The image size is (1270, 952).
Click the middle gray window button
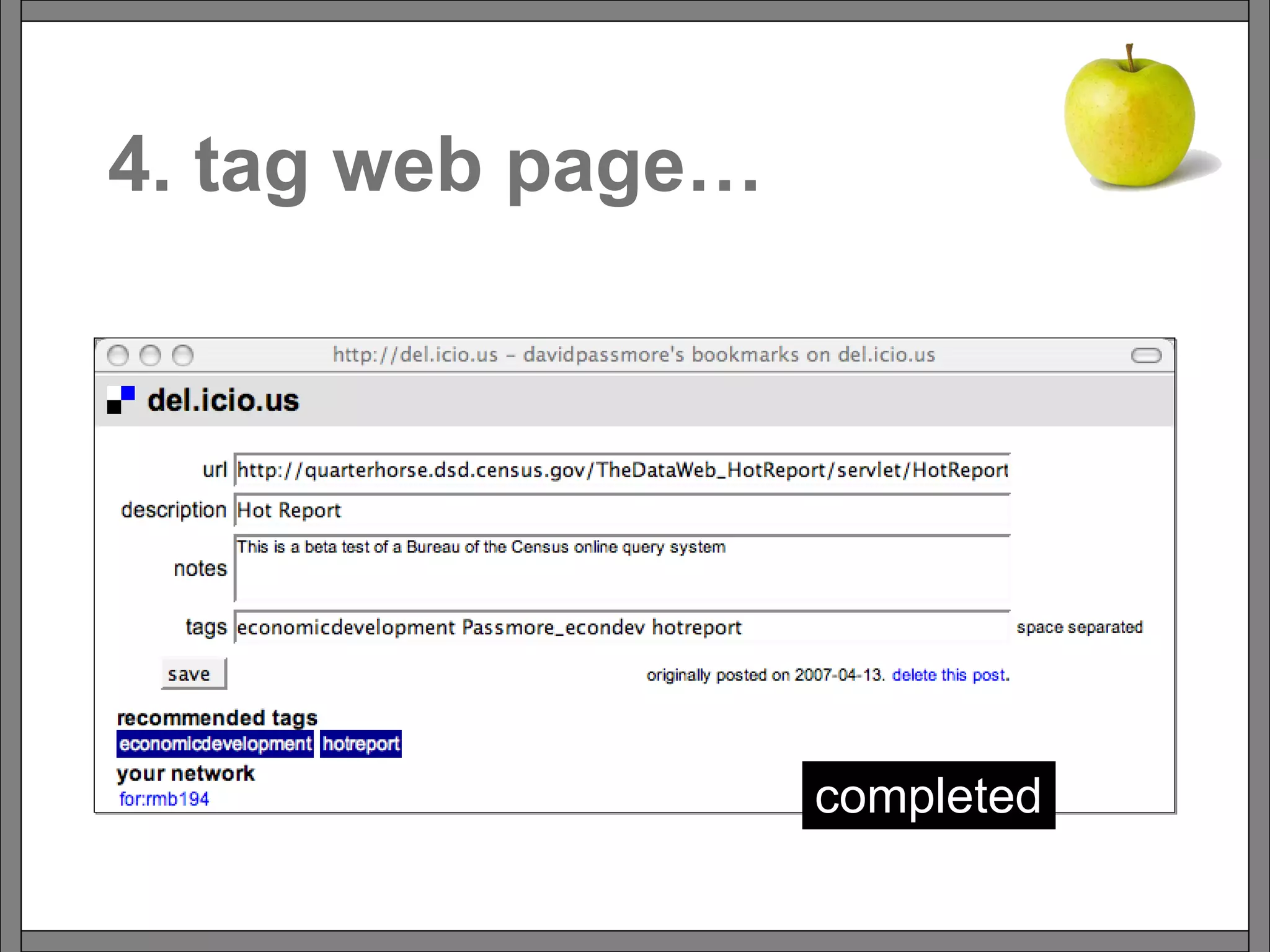(150, 356)
